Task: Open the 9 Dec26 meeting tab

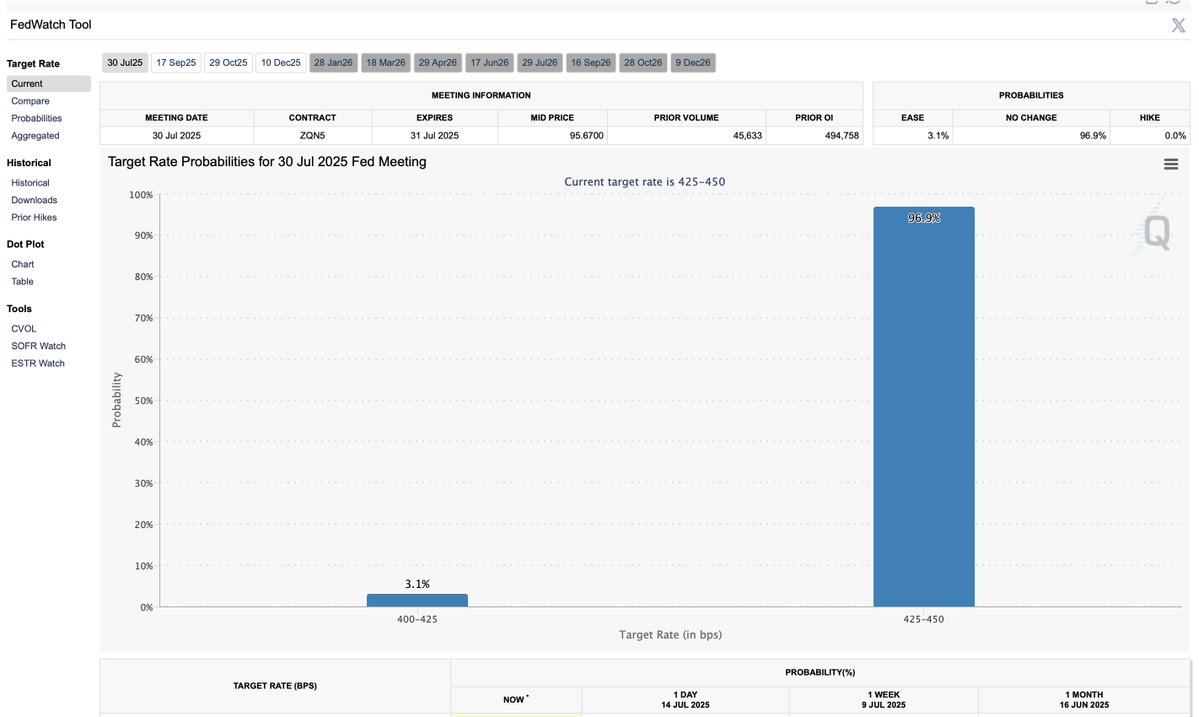Action: point(693,63)
